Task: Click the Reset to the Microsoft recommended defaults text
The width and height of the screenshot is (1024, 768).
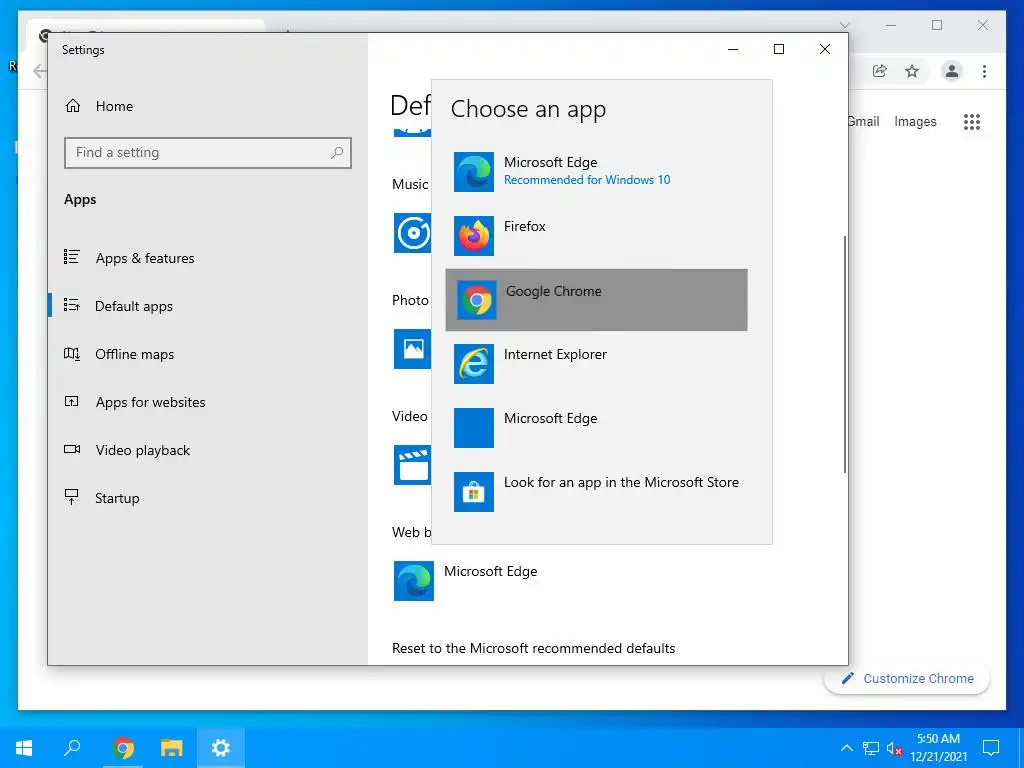Action: coord(534,648)
